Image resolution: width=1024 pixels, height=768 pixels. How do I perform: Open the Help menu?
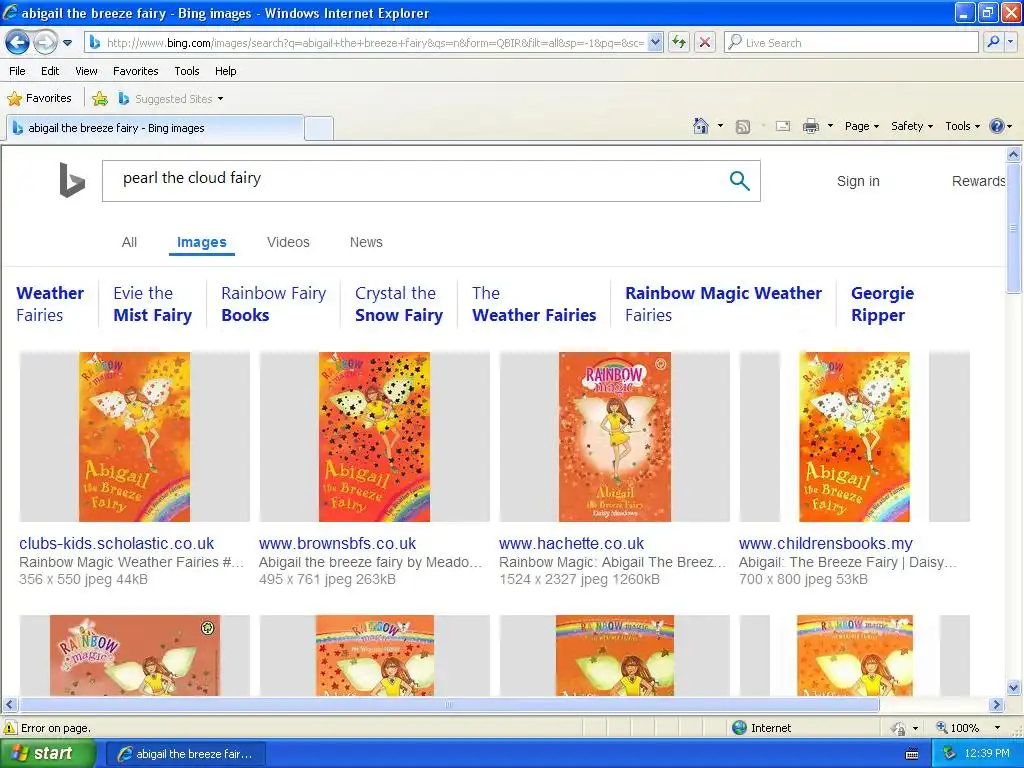pos(225,71)
